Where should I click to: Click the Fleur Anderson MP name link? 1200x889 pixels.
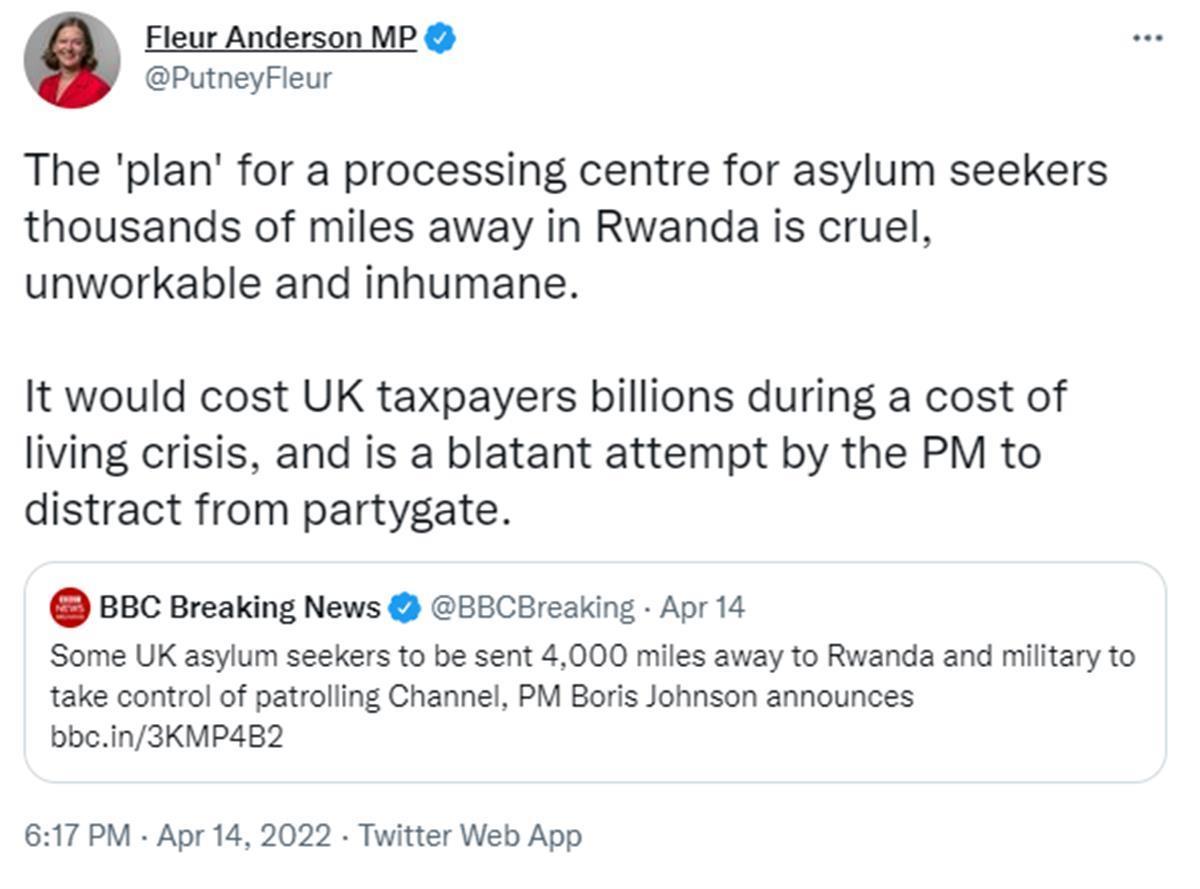coord(282,38)
